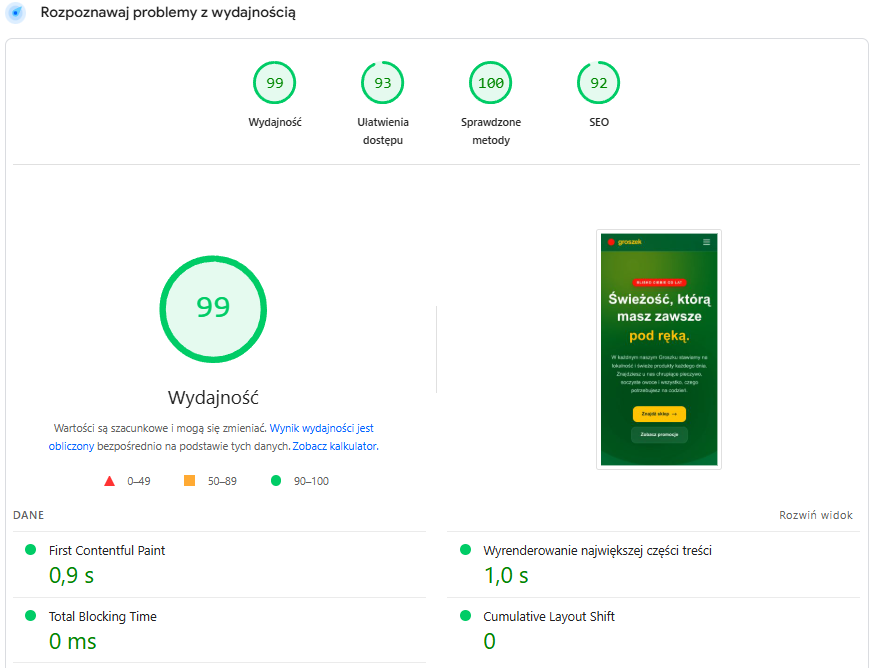875x668 pixels.
Task: Click the groszek mobile page screenshot thumbnail
Action: [x=659, y=349]
